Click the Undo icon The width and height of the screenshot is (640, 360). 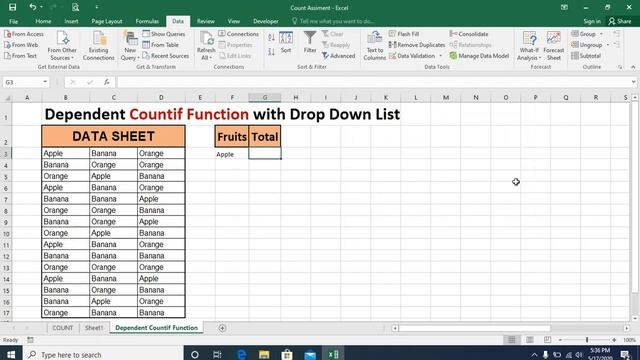pos(33,7)
